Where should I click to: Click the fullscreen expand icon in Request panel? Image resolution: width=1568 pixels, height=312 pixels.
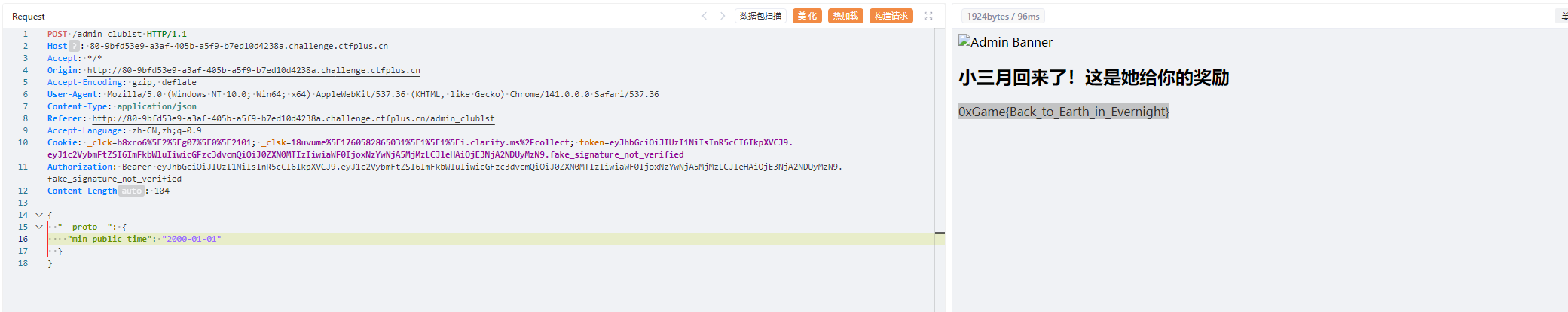click(928, 16)
